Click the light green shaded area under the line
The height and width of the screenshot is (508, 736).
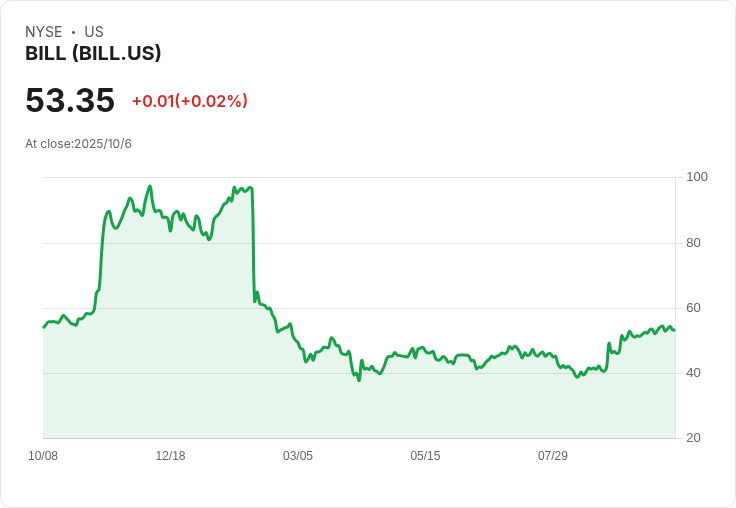tap(400, 410)
